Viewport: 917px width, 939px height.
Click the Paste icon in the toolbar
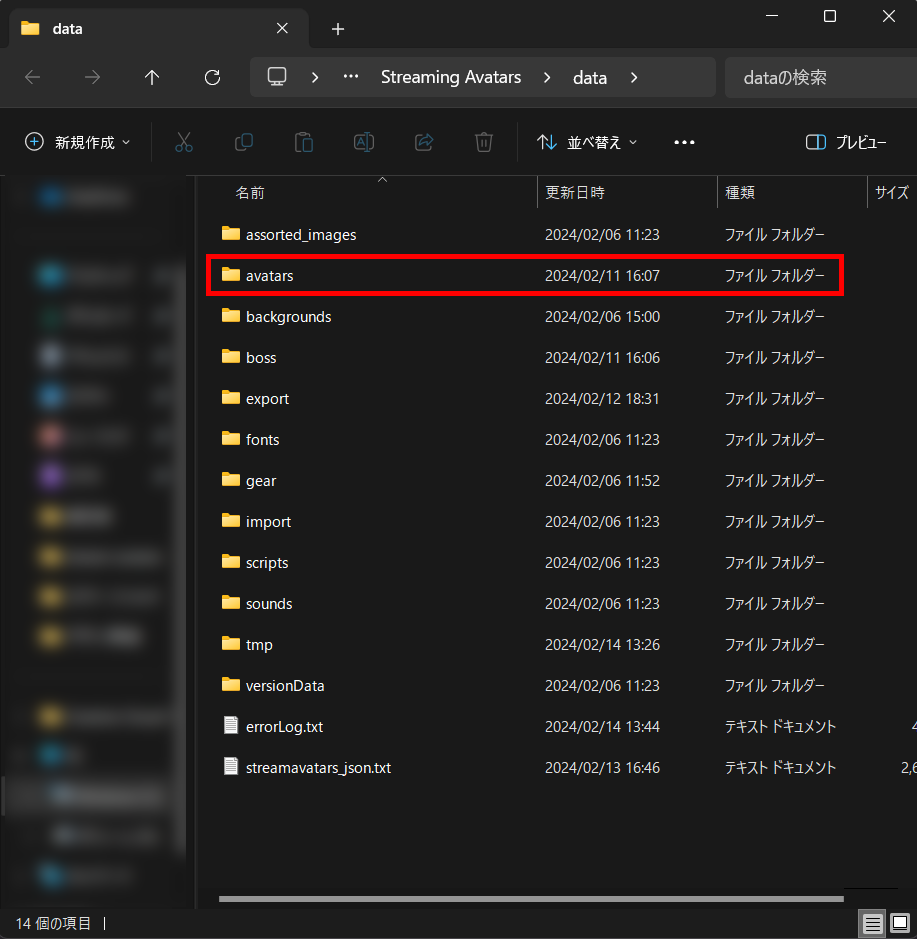click(304, 142)
